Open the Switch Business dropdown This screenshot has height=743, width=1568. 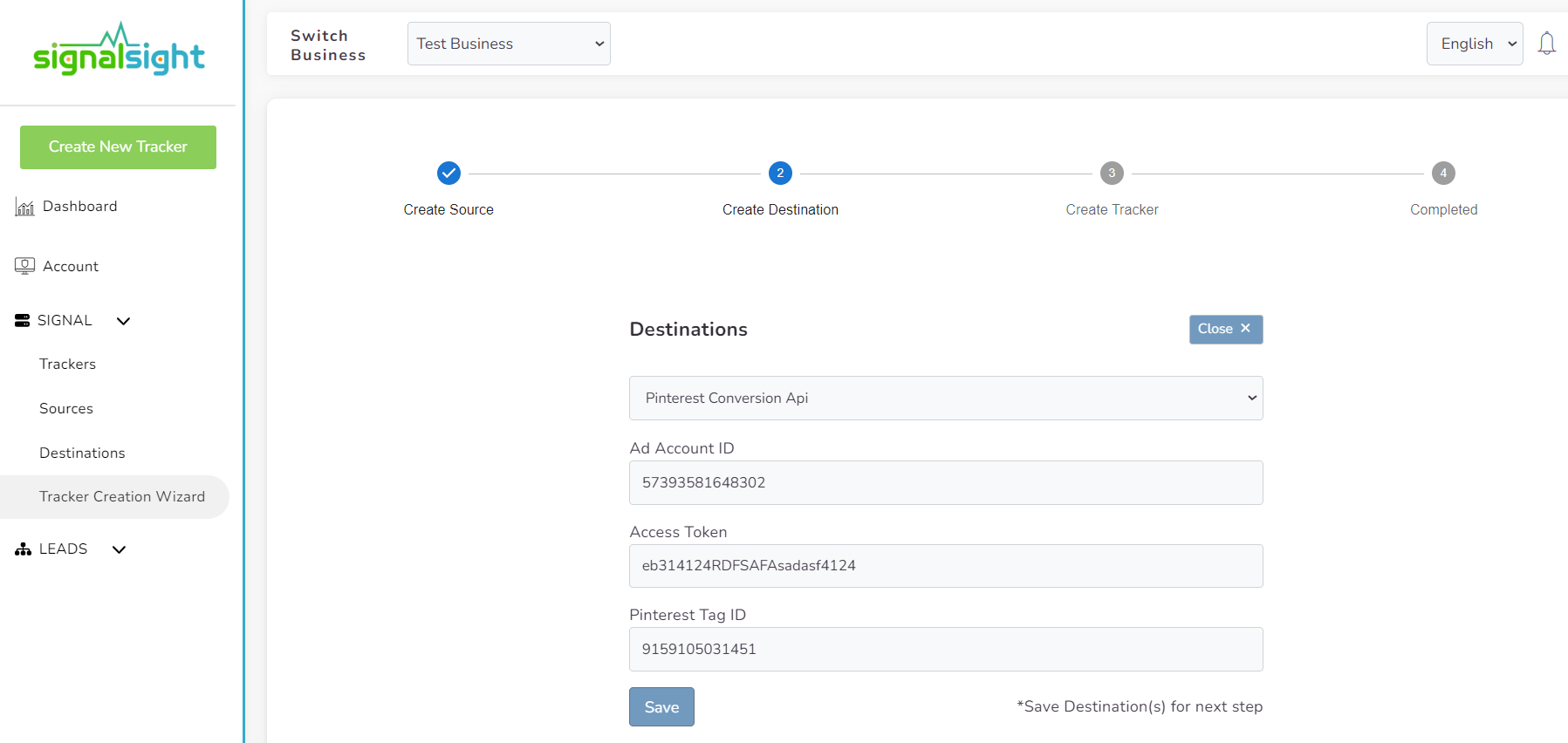[x=509, y=44]
